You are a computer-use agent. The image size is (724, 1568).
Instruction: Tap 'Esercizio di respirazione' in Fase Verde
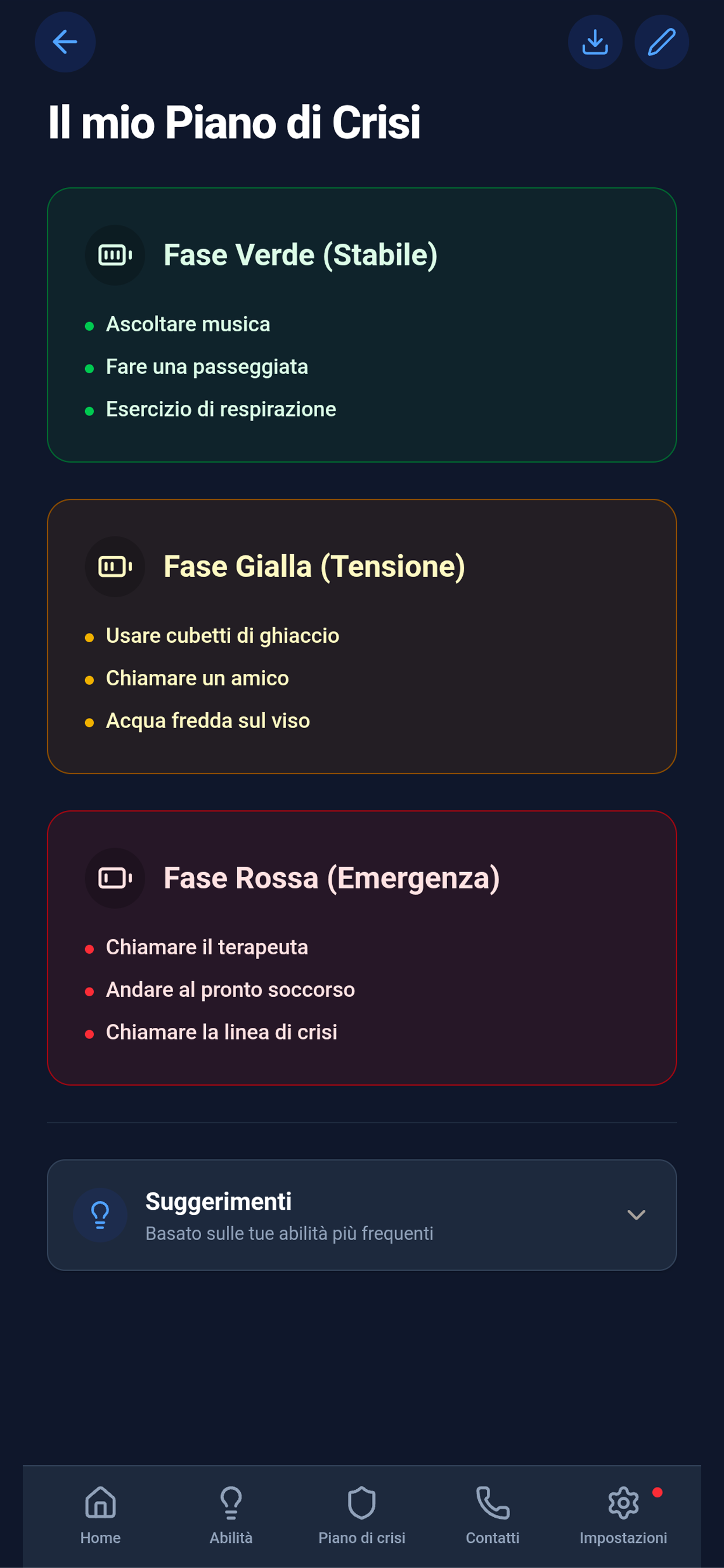pyautogui.click(x=221, y=409)
